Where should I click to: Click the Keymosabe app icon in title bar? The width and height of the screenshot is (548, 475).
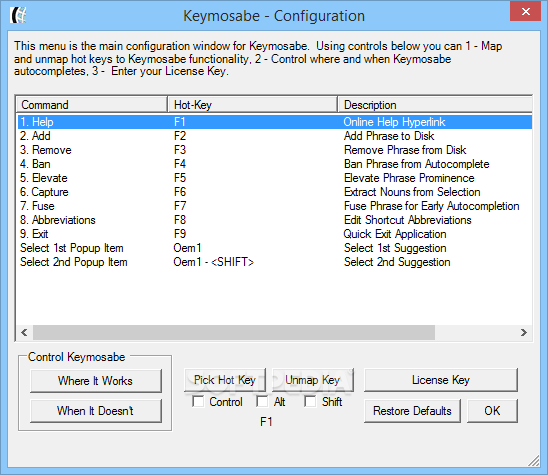[x=18, y=15]
